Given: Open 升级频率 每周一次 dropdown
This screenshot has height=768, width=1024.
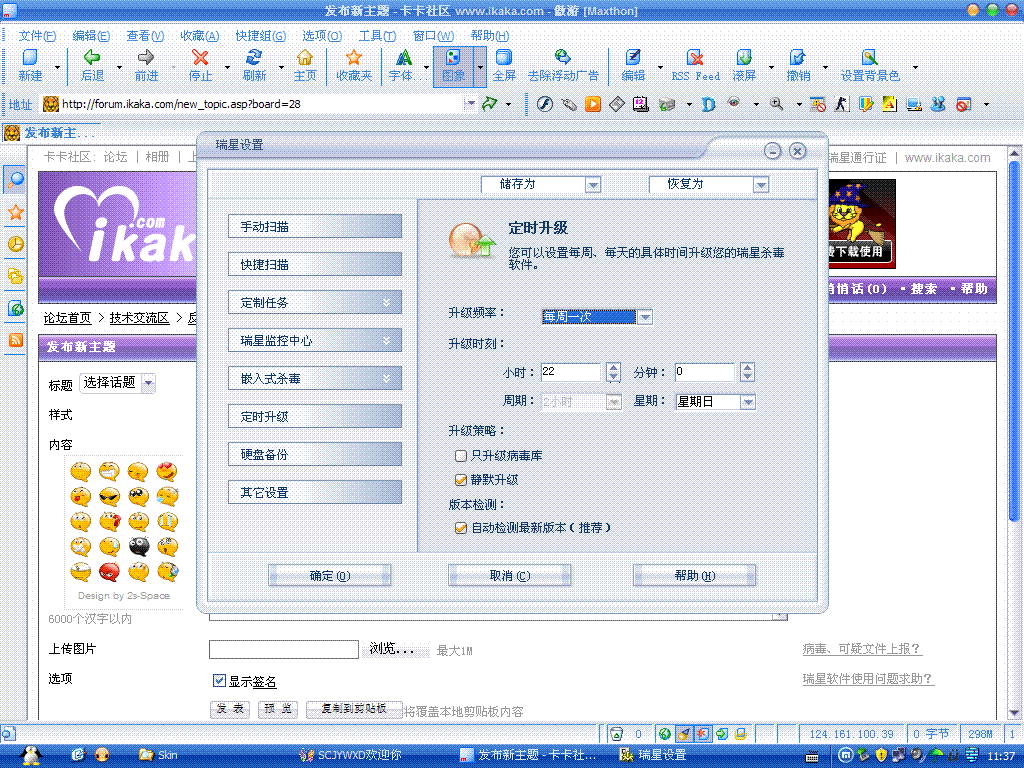Looking at the screenshot, I should coord(645,317).
